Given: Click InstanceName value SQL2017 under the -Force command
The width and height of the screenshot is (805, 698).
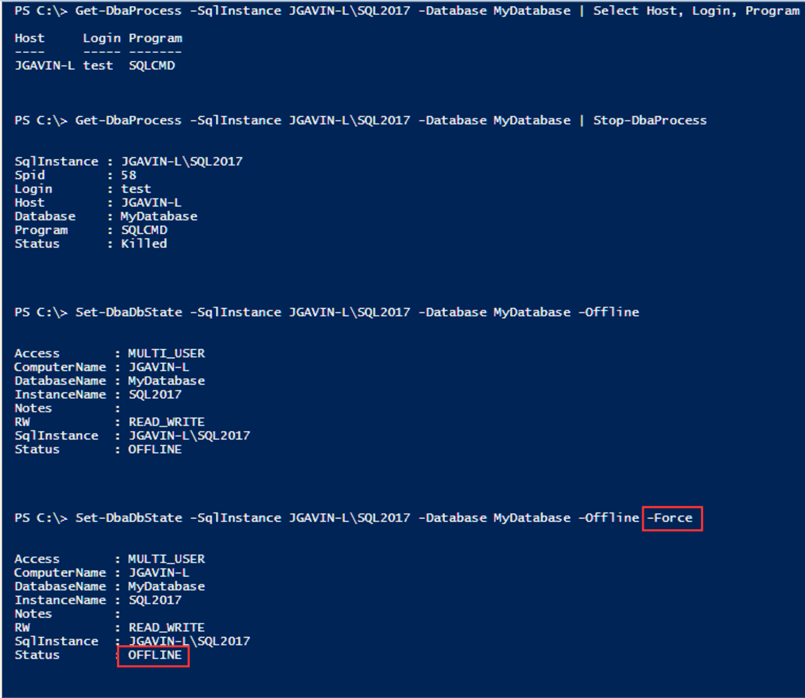Looking at the screenshot, I should point(155,600).
